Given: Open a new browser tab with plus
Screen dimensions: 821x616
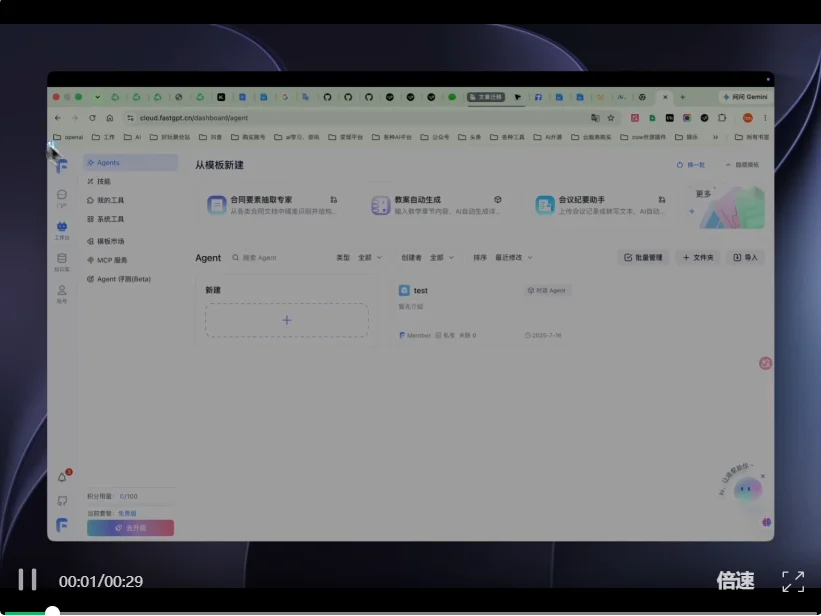Looking at the screenshot, I should point(682,97).
